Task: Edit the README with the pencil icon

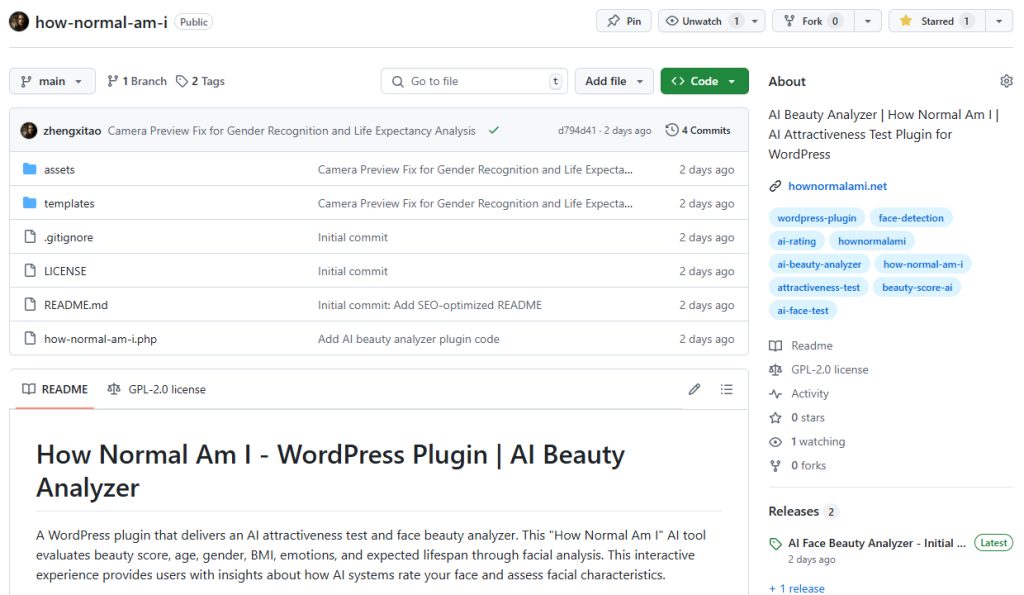Action: click(694, 389)
